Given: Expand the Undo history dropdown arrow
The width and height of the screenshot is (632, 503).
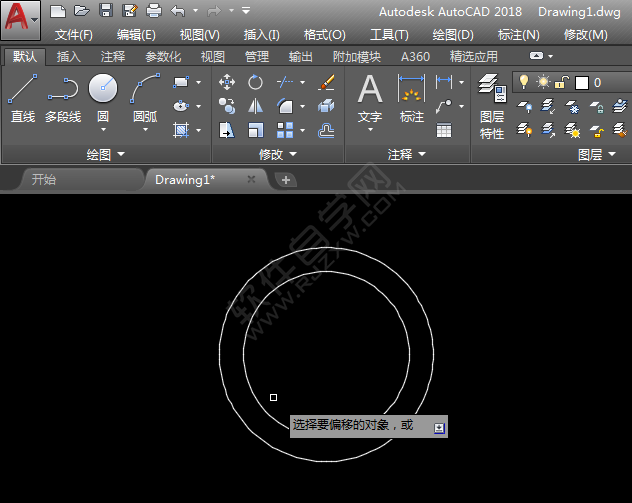Looking at the screenshot, I should [195, 10].
